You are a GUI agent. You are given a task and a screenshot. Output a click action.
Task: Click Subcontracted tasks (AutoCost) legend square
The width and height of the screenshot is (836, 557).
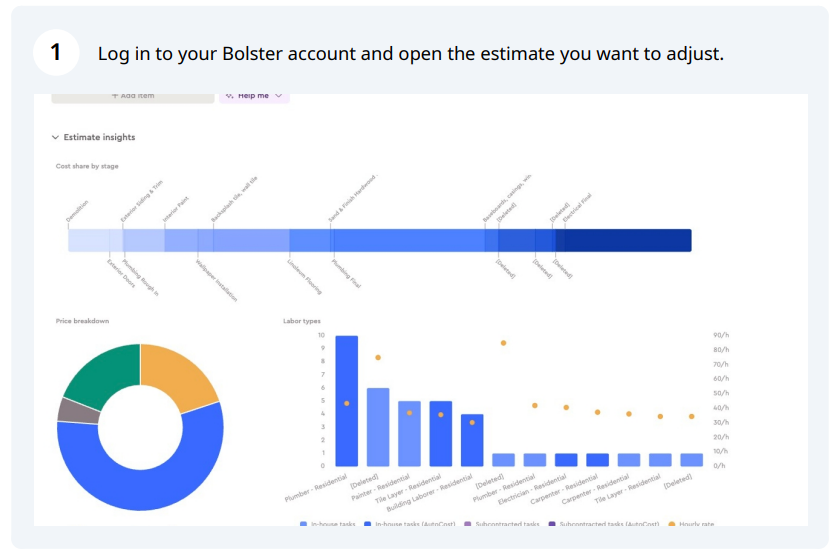[x=552, y=524]
